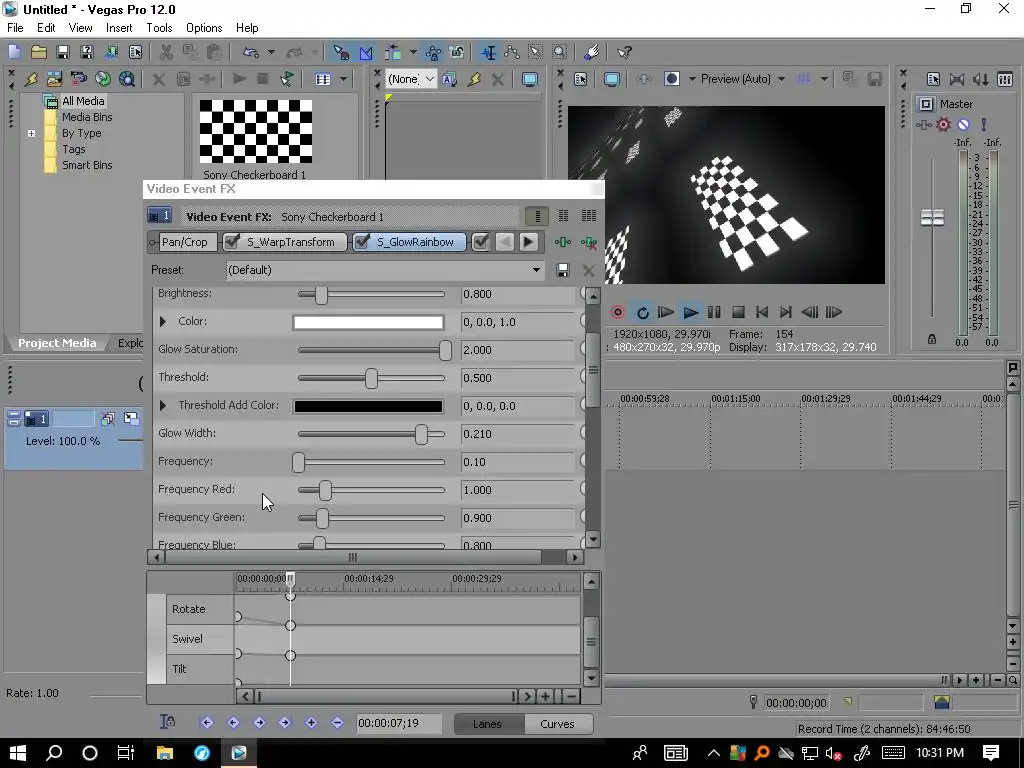Viewport: 1024px width, 768px height.
Task: Click the preview Play button
Action: (x=690, y=312)
